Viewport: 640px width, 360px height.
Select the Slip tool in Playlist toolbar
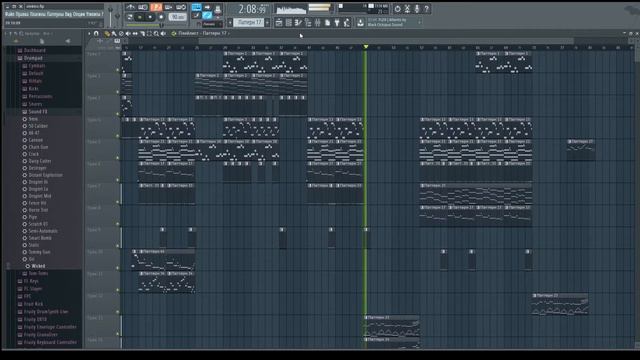135,33
